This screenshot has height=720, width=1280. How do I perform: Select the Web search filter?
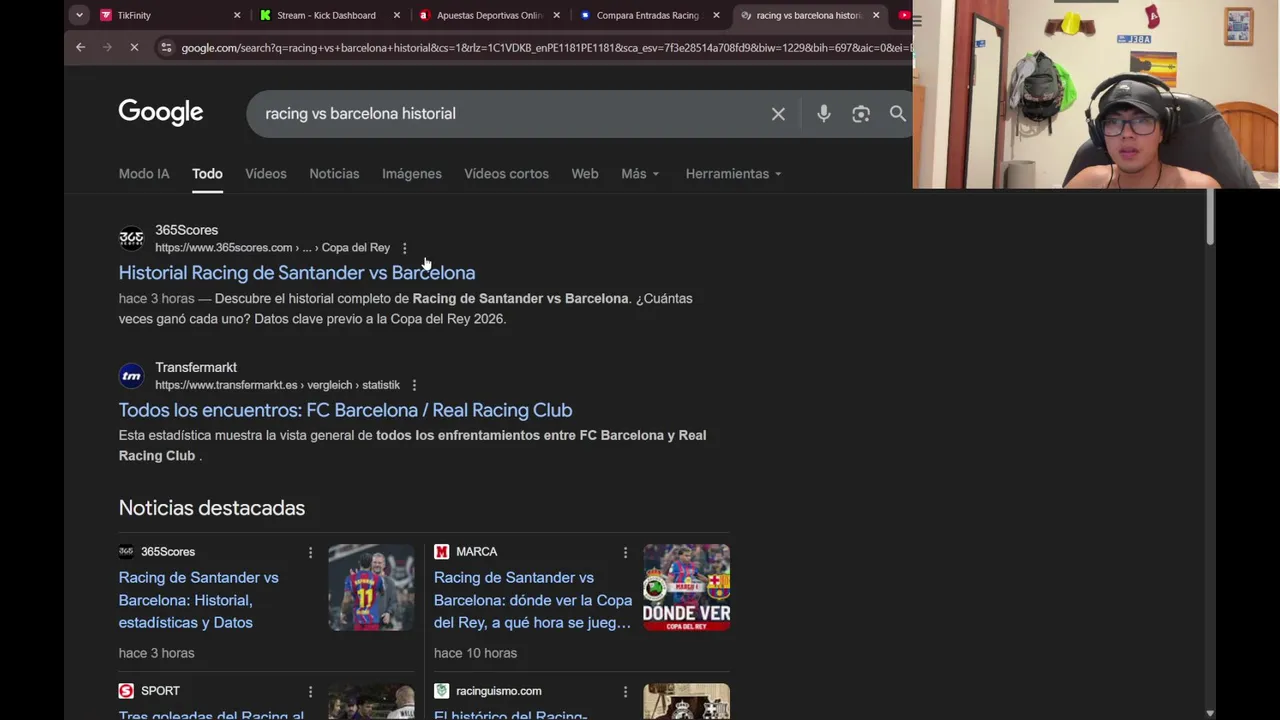pos(585,174)
